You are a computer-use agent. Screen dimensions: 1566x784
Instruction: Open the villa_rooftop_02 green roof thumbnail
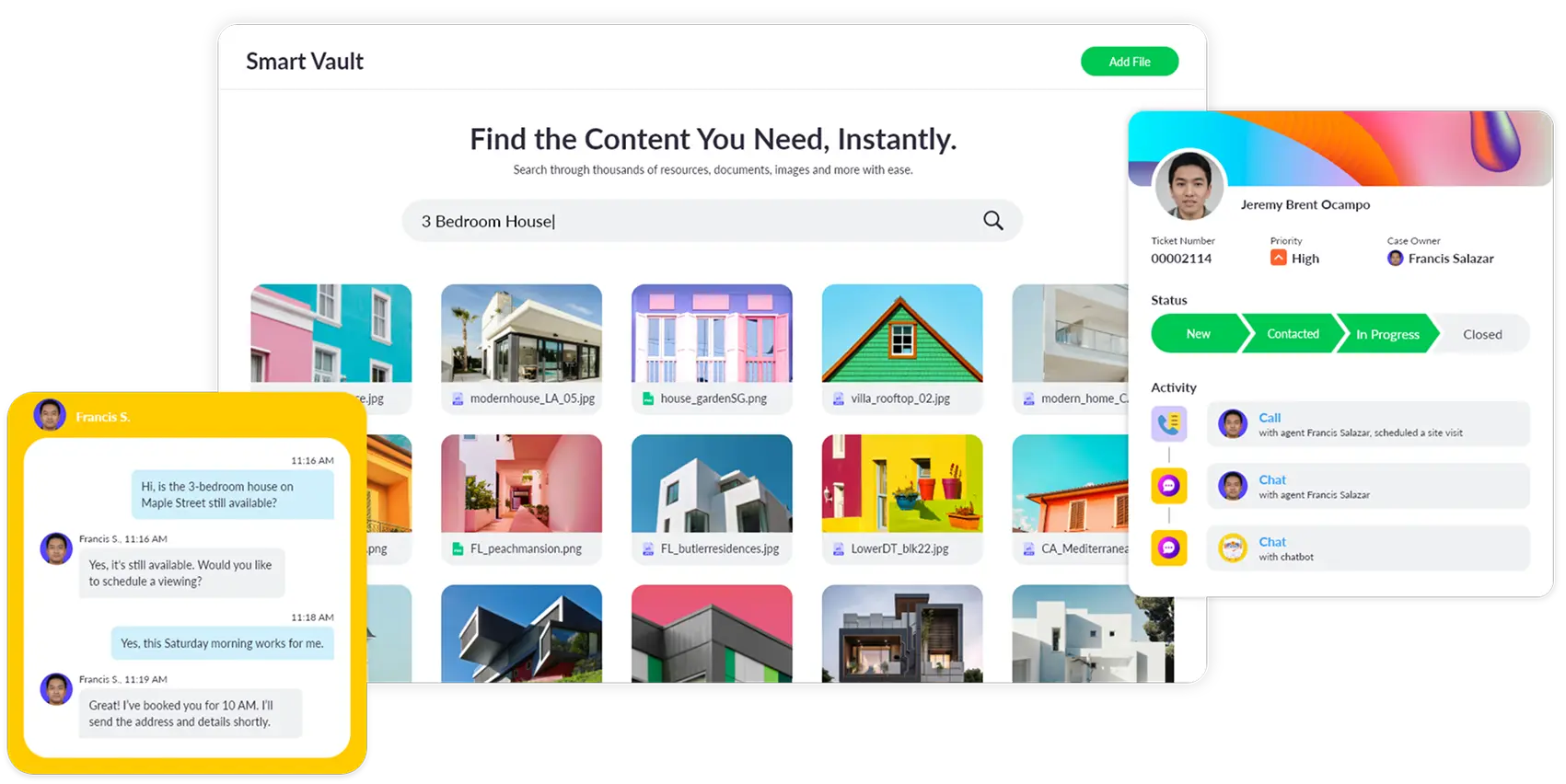pos(902,333)
